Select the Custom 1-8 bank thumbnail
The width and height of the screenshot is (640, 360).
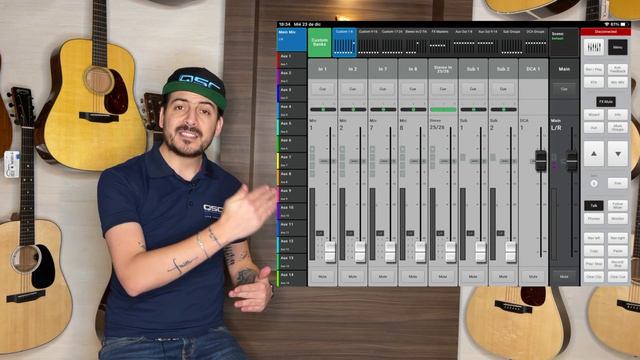pos(344,43)
